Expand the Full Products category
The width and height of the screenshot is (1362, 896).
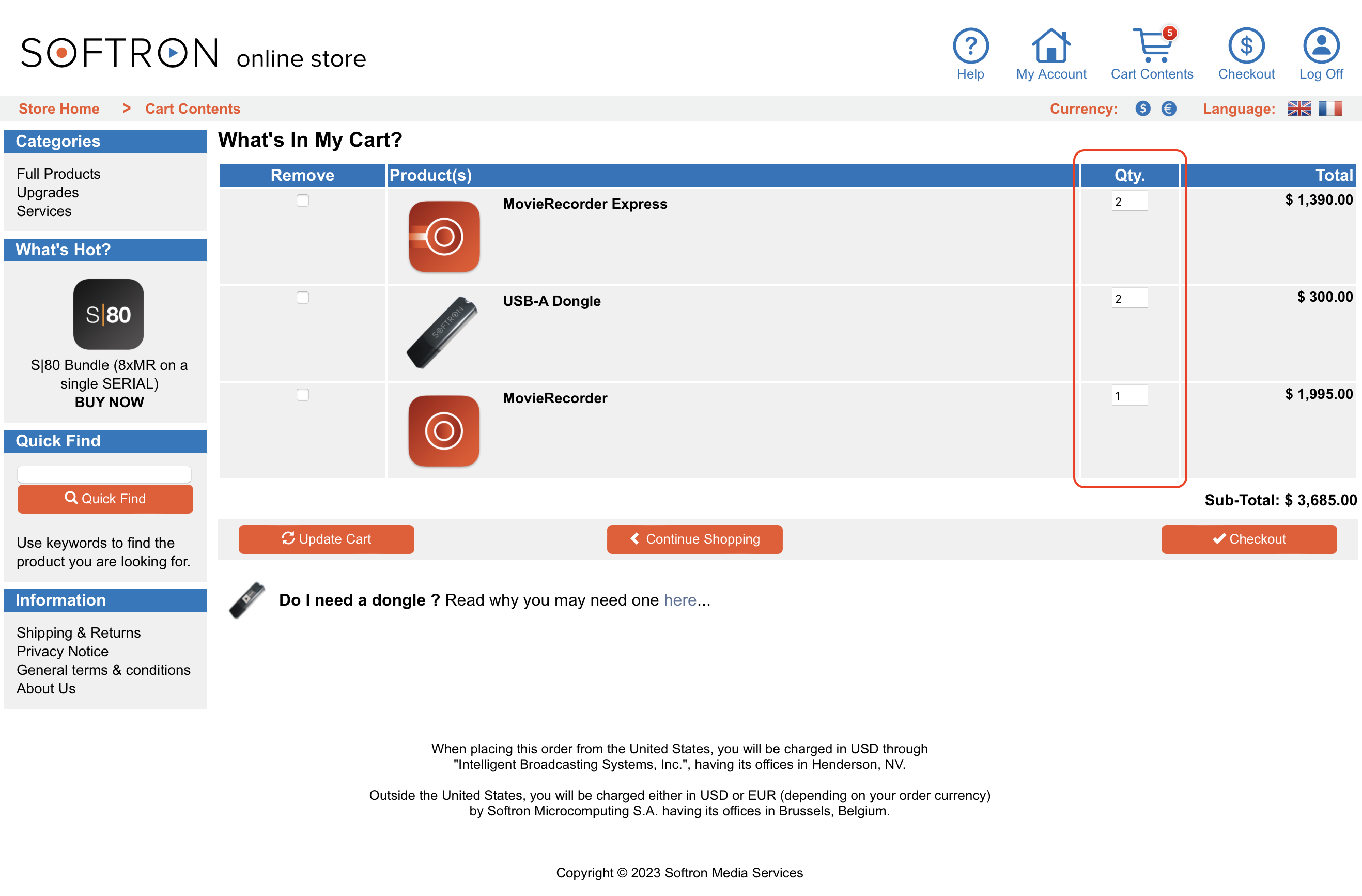58,173
